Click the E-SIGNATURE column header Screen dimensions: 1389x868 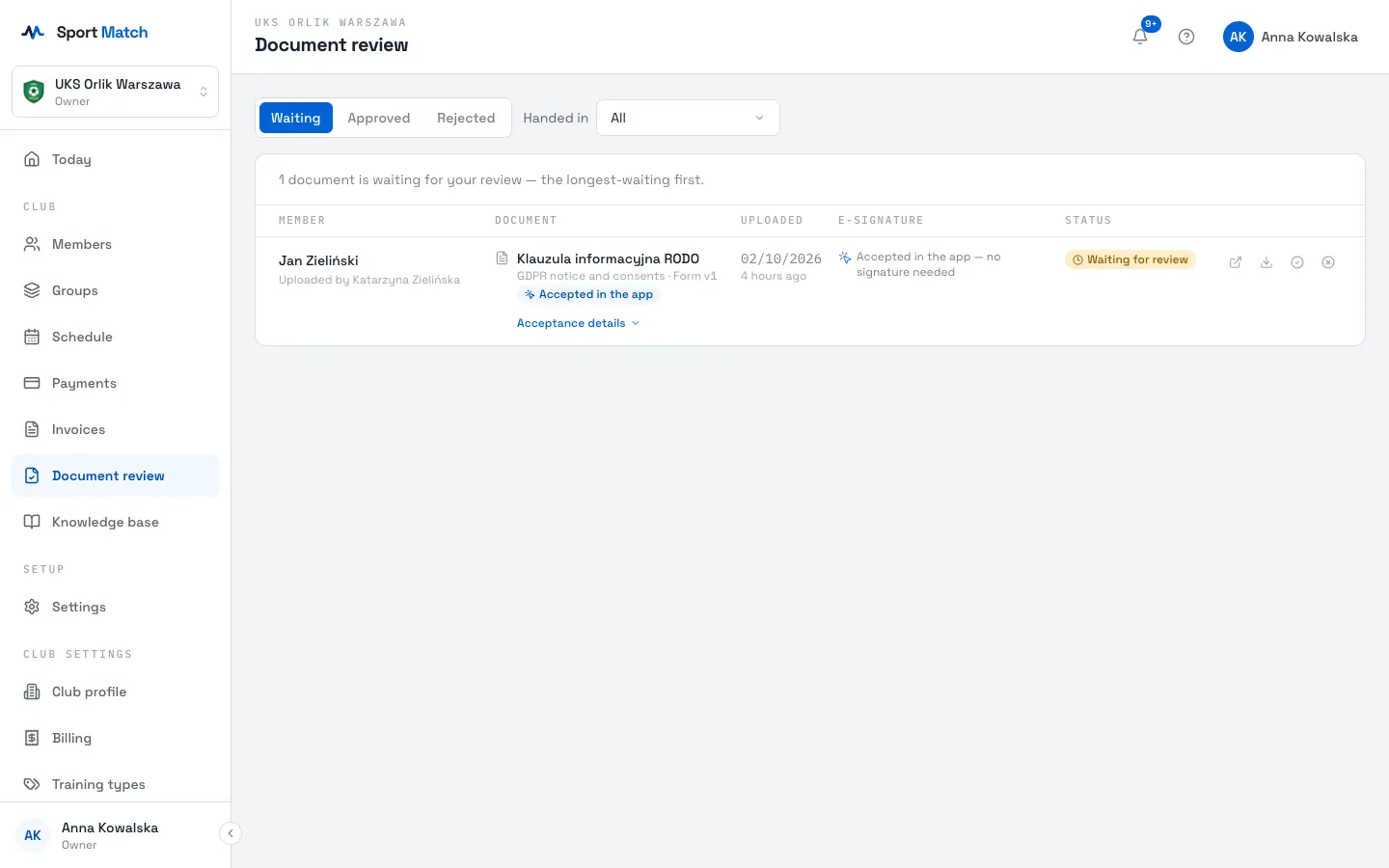(881, 220)
